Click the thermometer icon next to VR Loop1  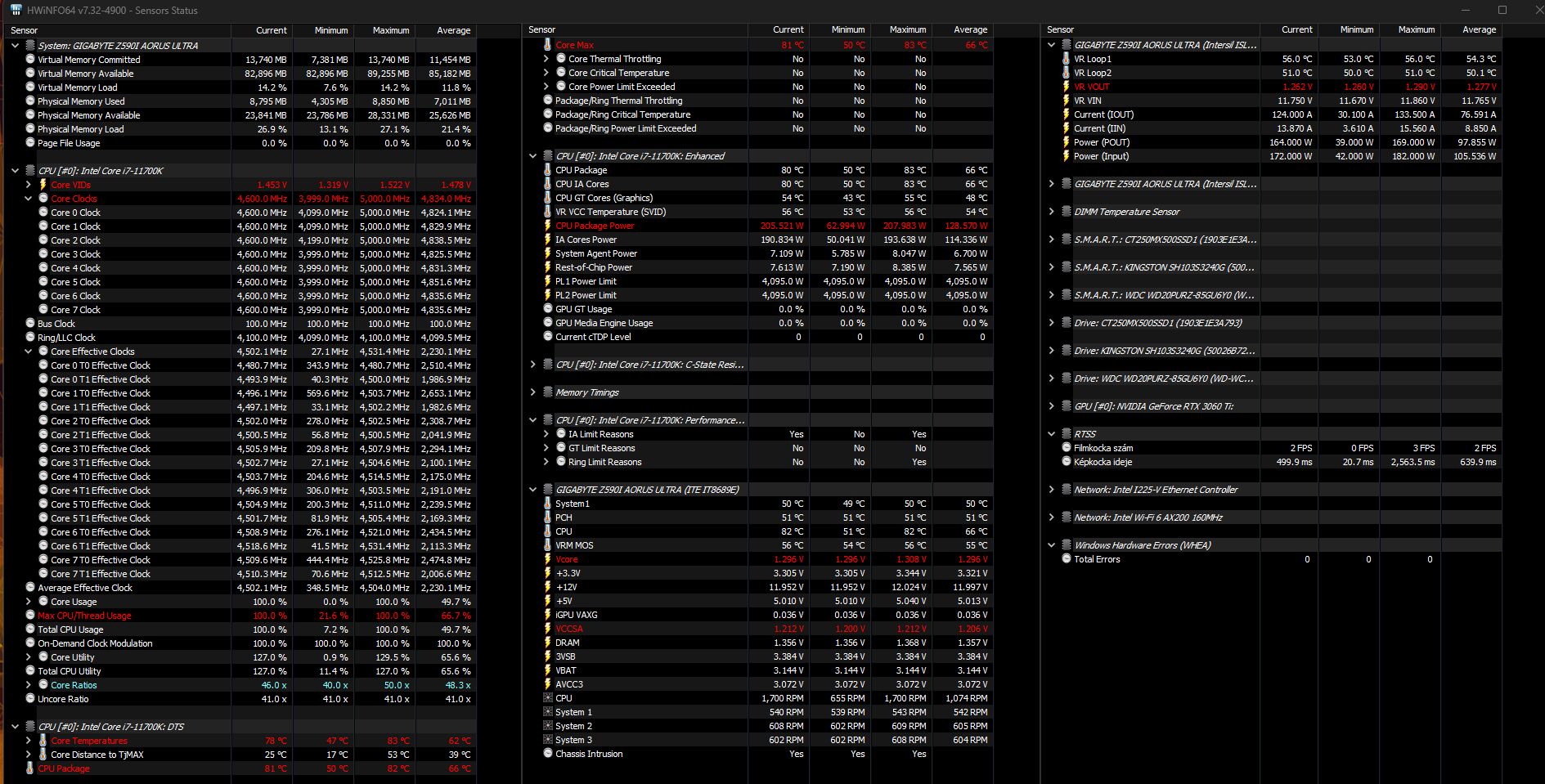(1066, 59)
